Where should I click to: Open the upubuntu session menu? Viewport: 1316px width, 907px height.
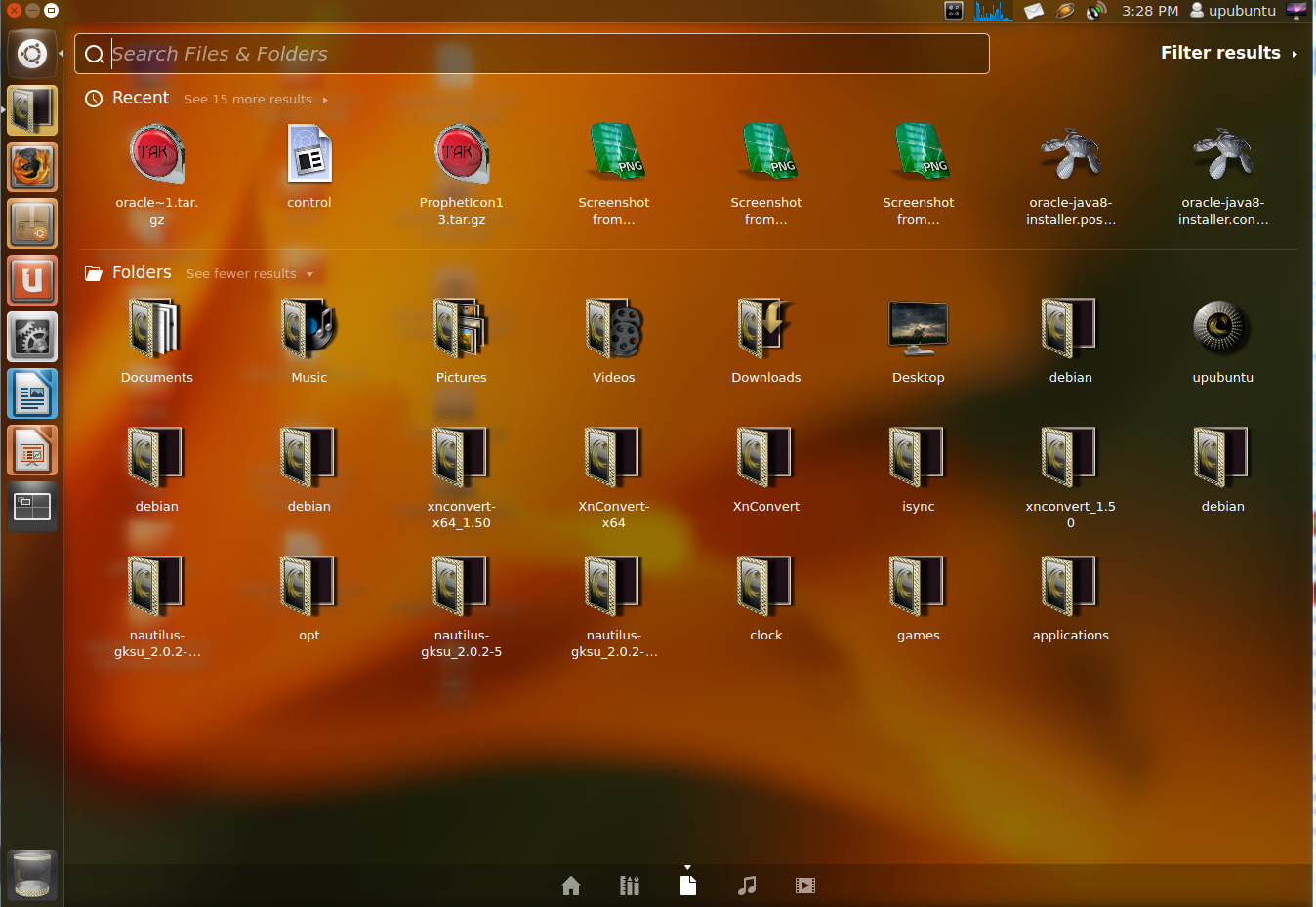(x=1233, y=11)
